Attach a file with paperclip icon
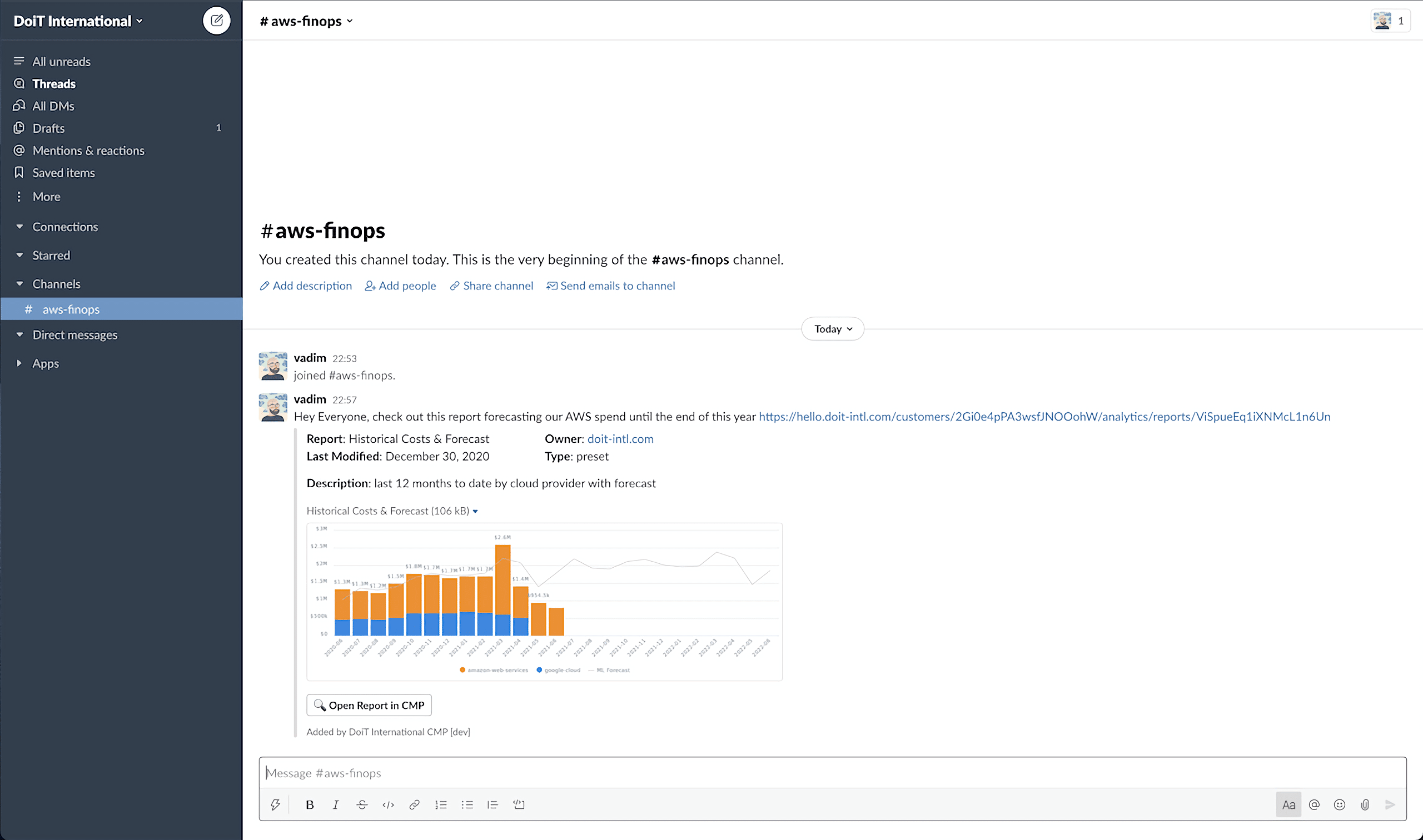Screen dimensions: 1423x840 (x=1365, y=804)
